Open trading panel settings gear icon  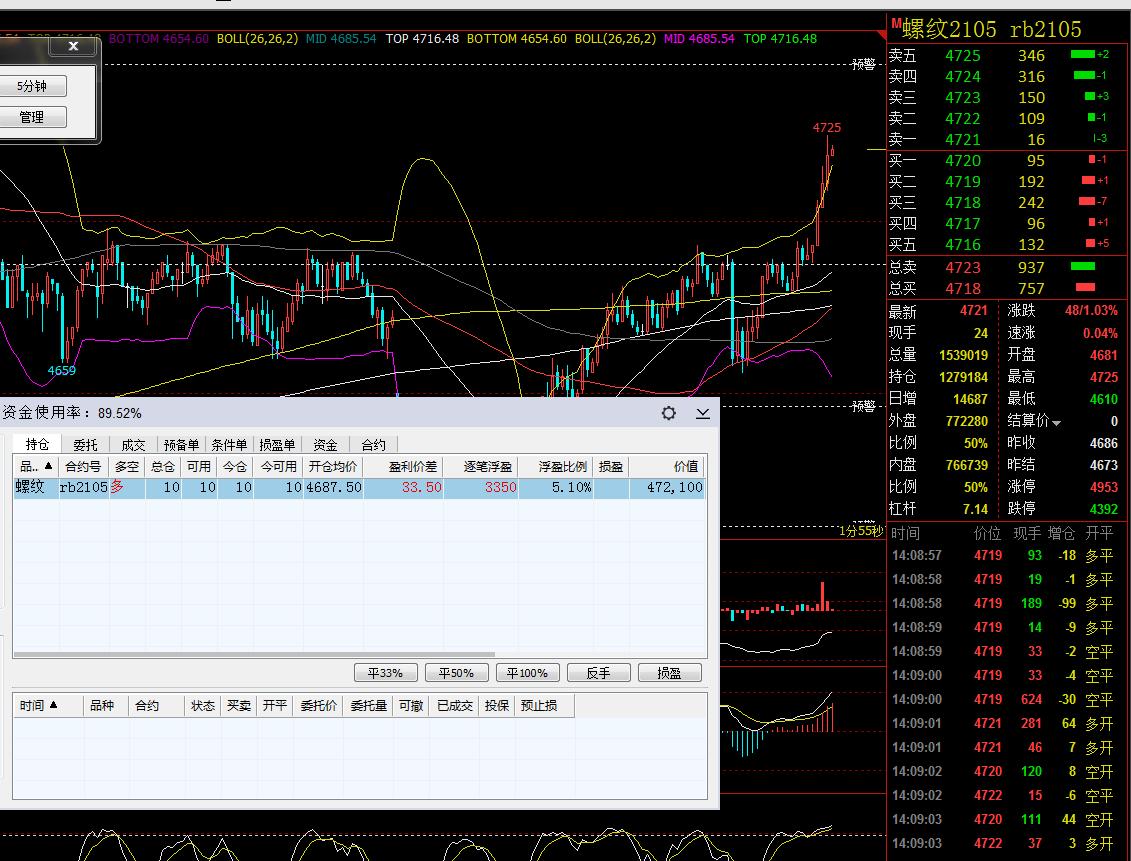pyautogui.click(x=669, y=413)
